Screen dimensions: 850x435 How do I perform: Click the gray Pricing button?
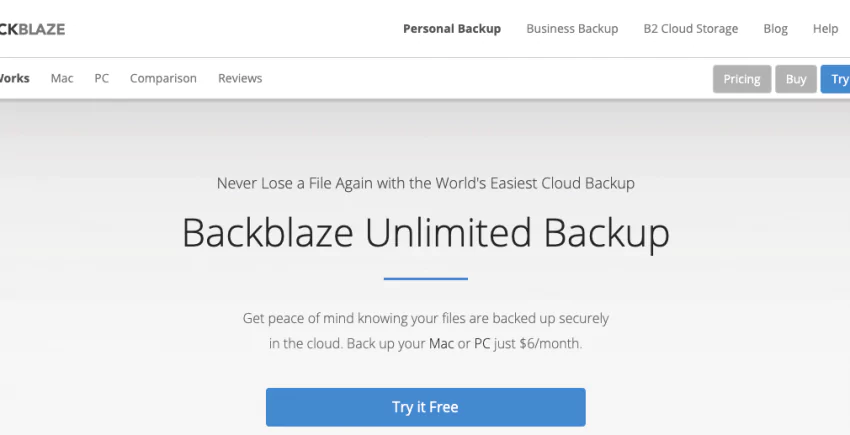(x=741, y=79)
